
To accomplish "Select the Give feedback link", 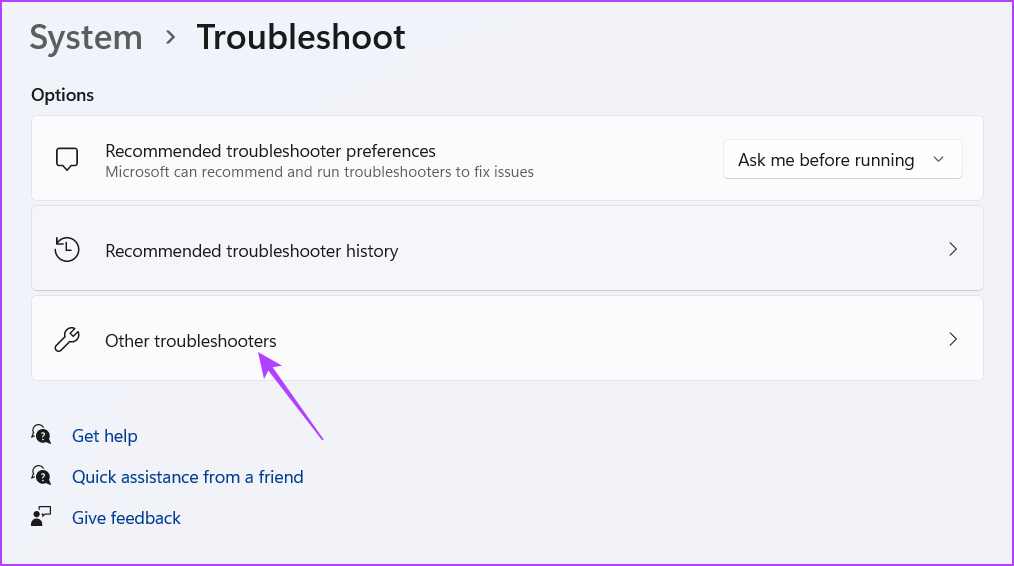I will click(126, 518).
